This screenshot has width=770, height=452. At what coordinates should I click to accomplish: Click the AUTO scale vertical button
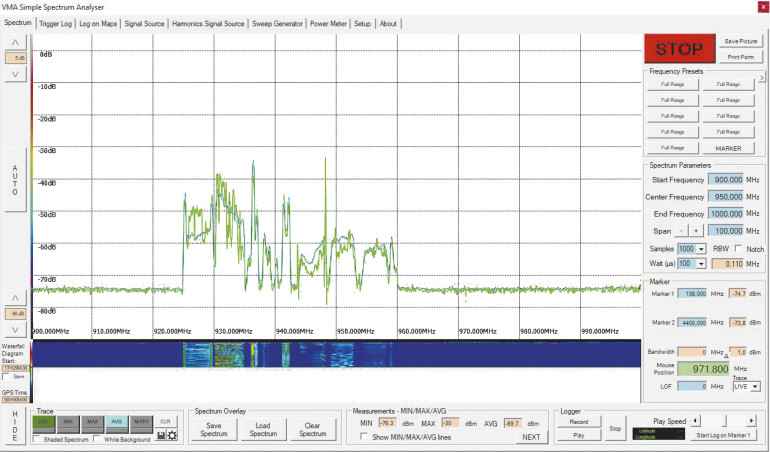click(x=15, y=182)
